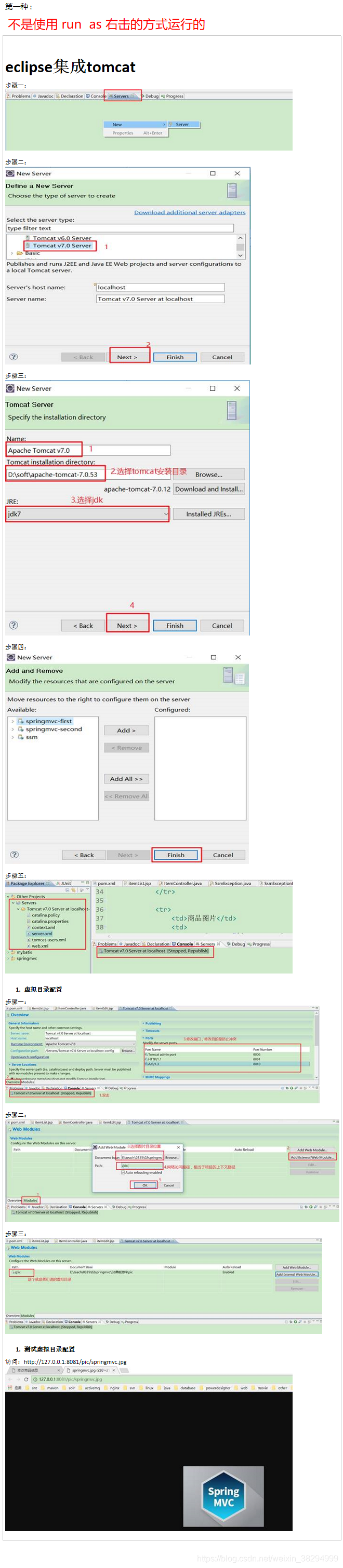Image resolution: width=343 pixels, height=1568 pixels.
Task: Click Next in Tomcat Server installation dialog
Action: coord(127,625)
